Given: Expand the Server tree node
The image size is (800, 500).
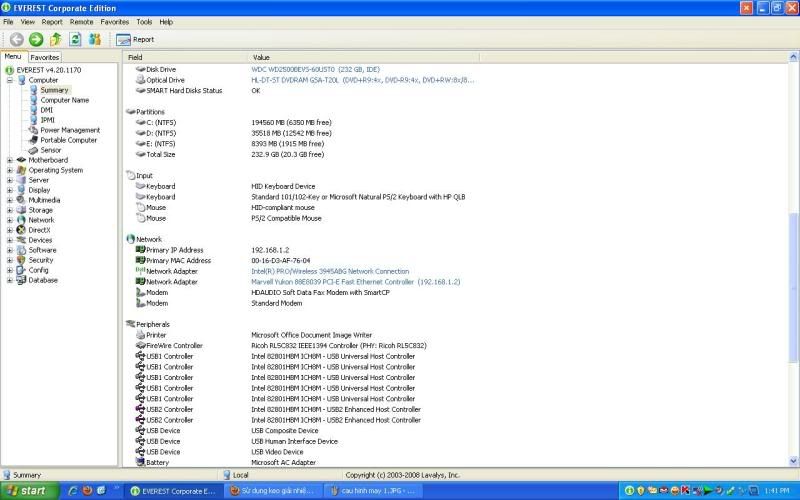Looking at the screenshot, I should point(10,180).
